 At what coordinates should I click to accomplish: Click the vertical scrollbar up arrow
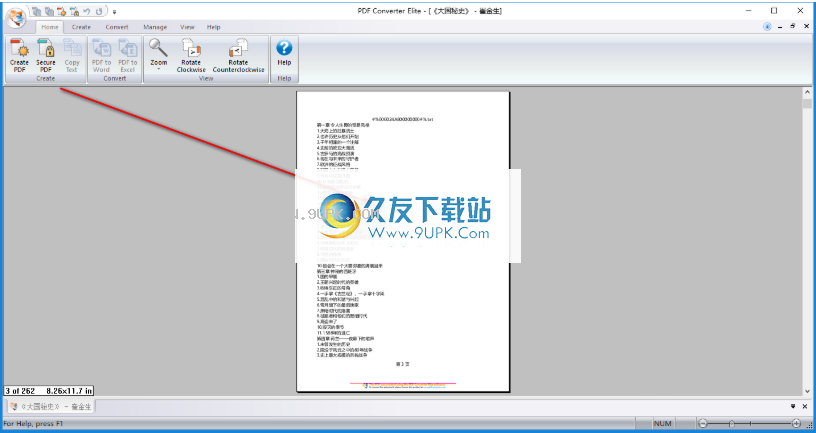[807, 92]
